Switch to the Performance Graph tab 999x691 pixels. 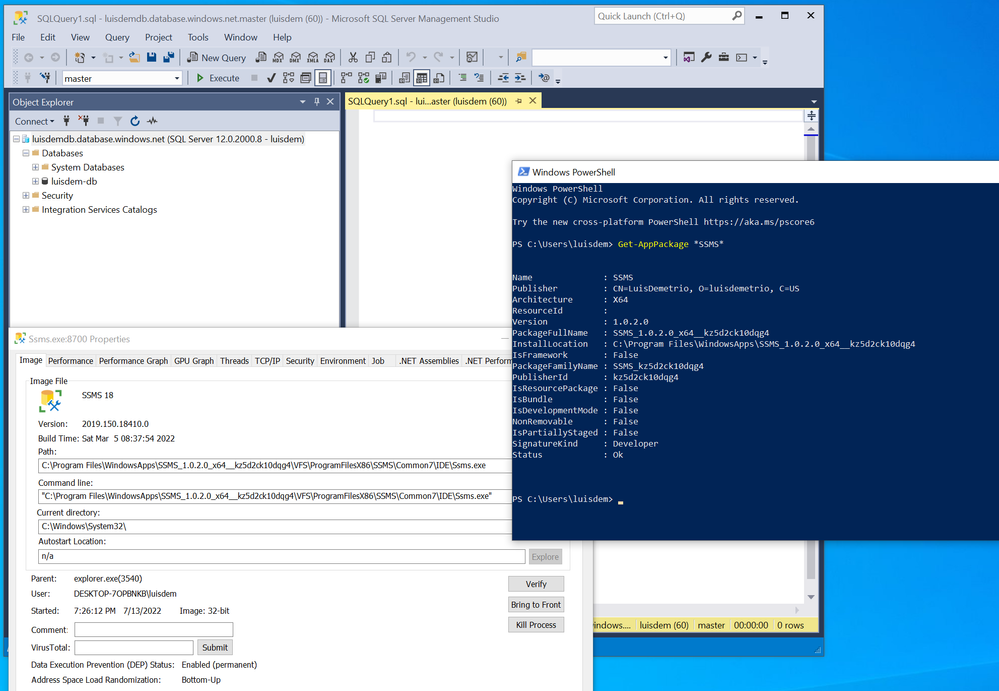pos(133,361)
